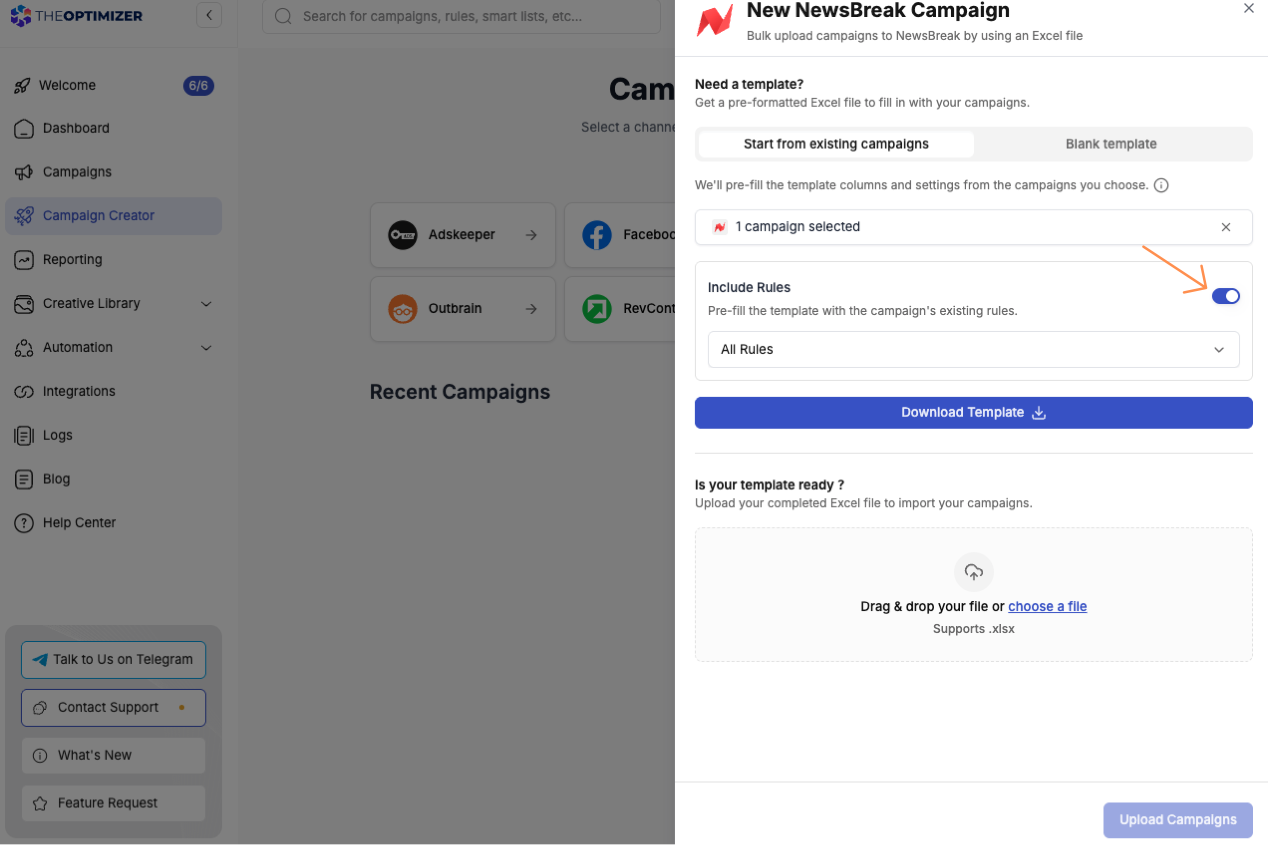
Task: Open the Integrations menu item
Action: 113,392
